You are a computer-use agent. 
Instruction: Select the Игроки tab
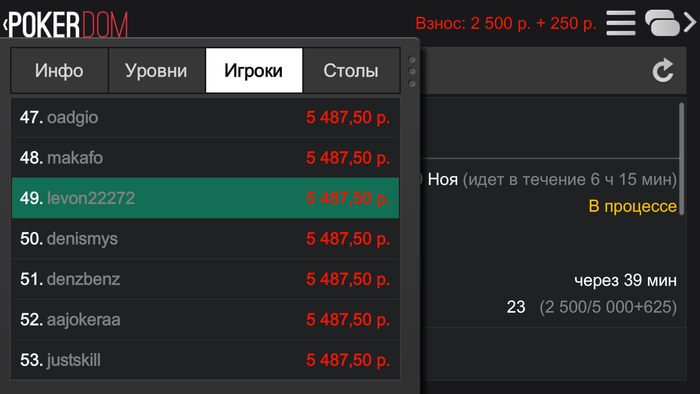(254, 71)
